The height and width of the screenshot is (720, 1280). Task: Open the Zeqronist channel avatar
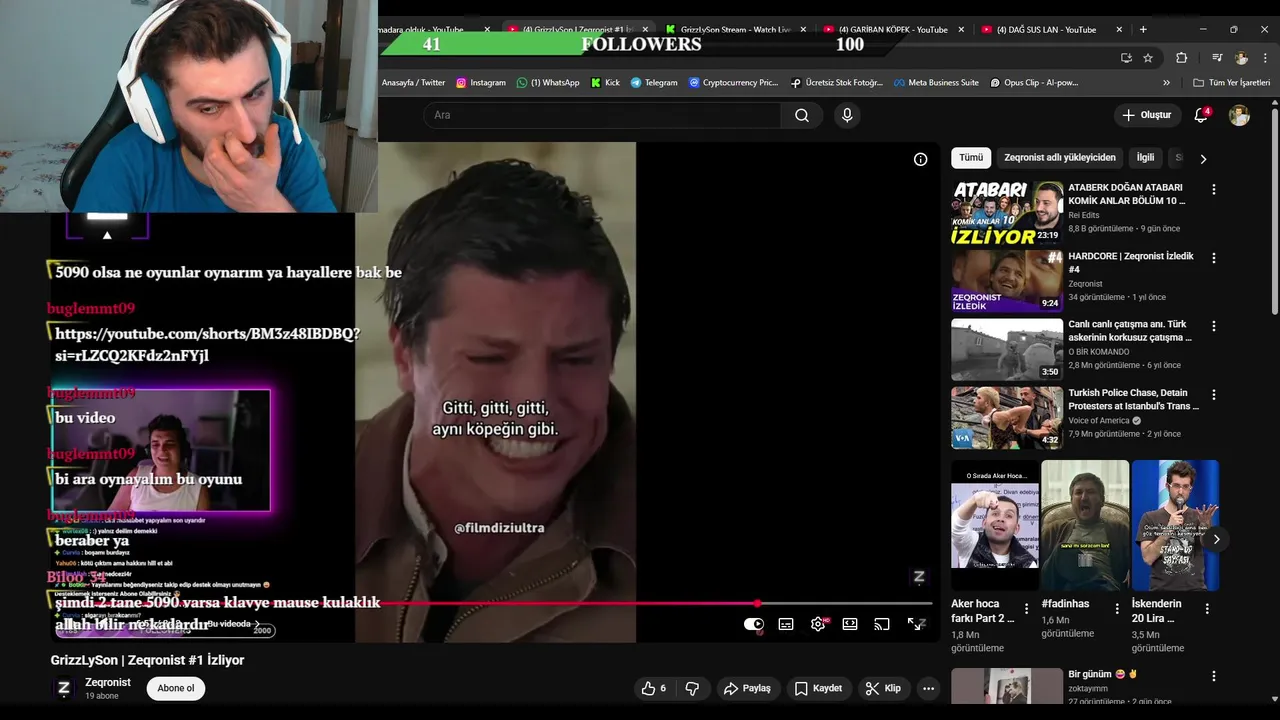point(64,688)
